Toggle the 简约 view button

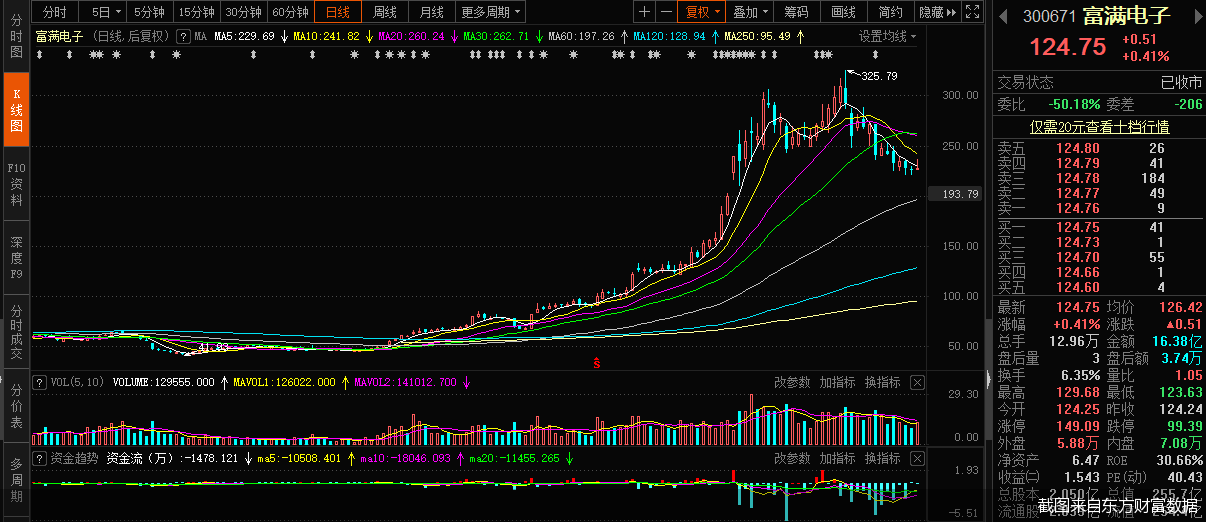tap(890, 12)
